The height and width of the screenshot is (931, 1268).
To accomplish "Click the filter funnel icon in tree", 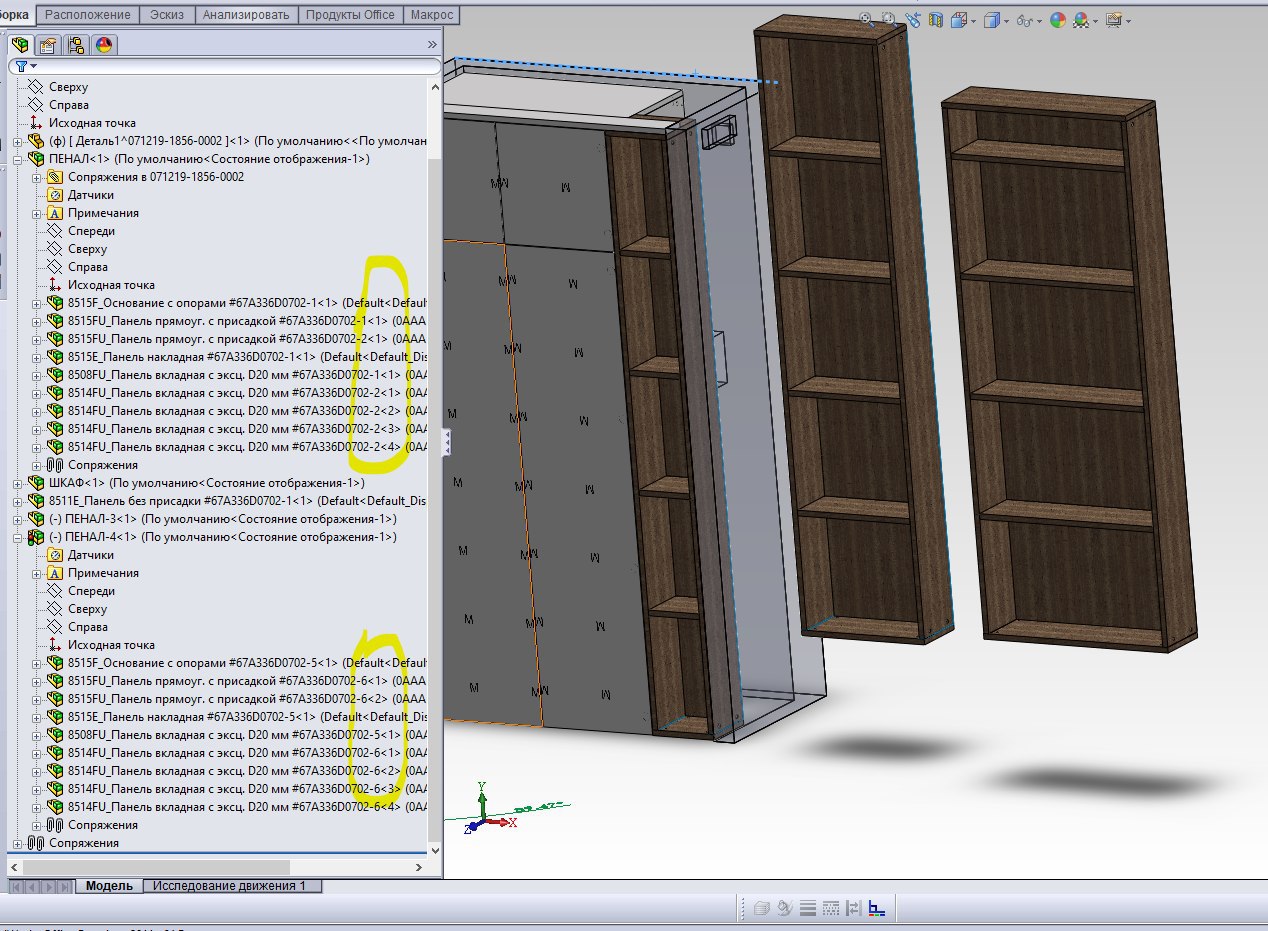I will click(22, 66).
